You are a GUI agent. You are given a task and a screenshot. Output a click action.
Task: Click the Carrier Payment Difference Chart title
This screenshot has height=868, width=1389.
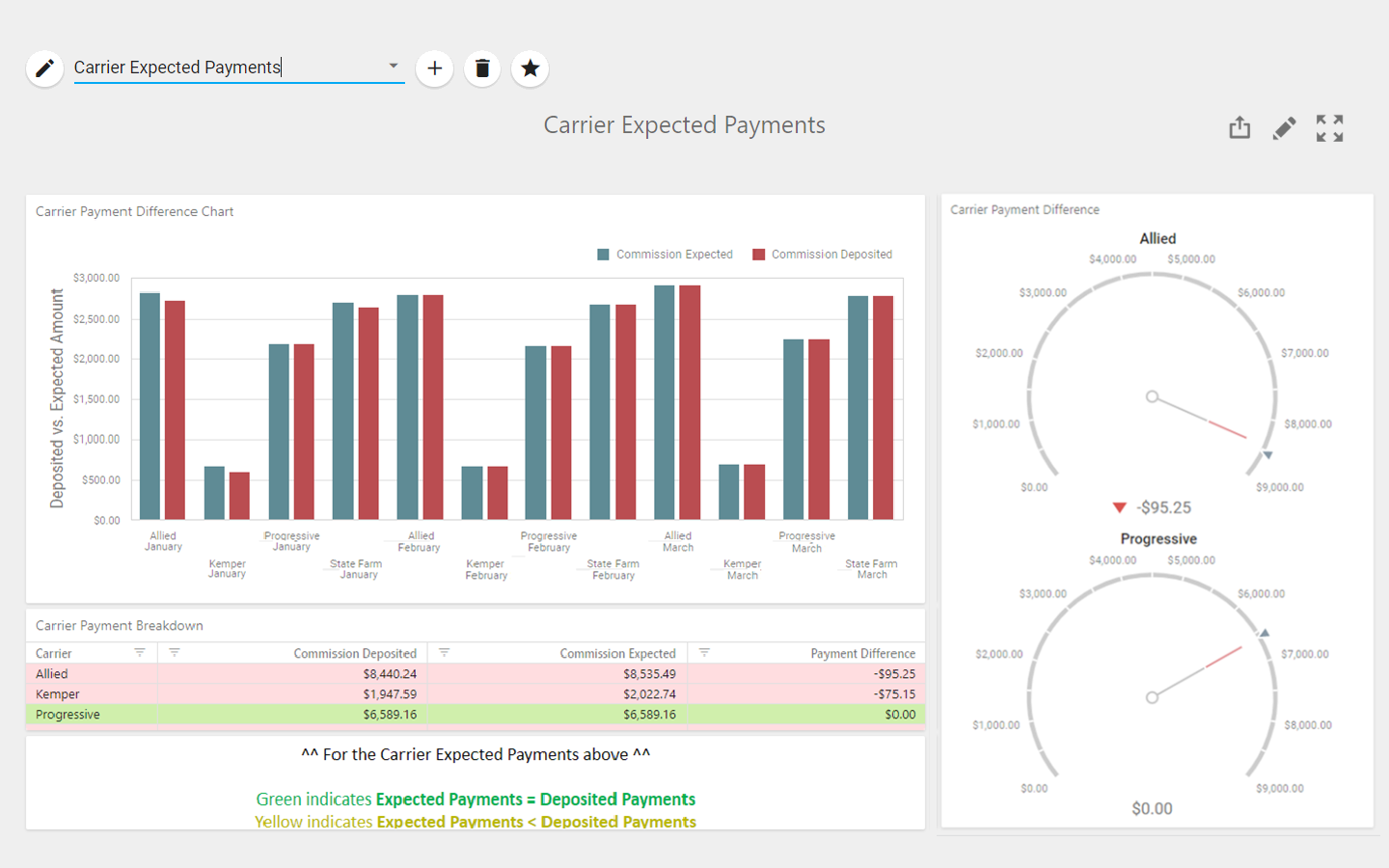pyautogui.click(x=134, y=211)
